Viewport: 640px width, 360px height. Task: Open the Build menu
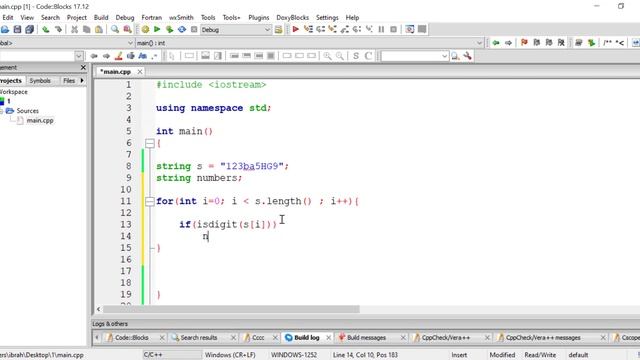(x=101, y=18)
